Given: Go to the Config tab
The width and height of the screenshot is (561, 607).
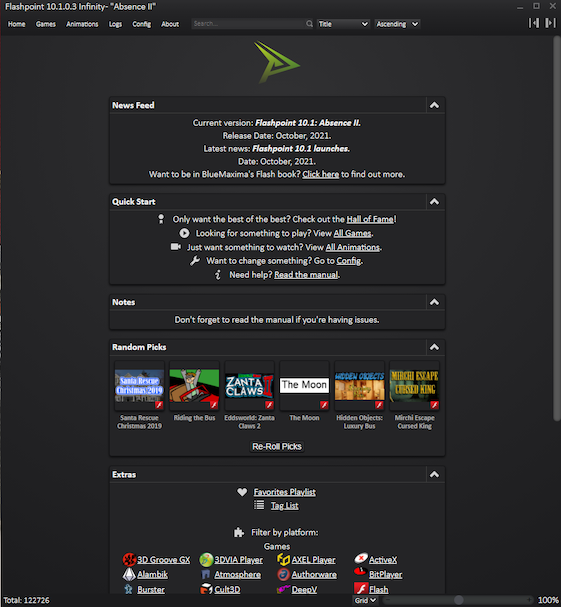Looking at the screenshot, I should (x=142, y=24).
